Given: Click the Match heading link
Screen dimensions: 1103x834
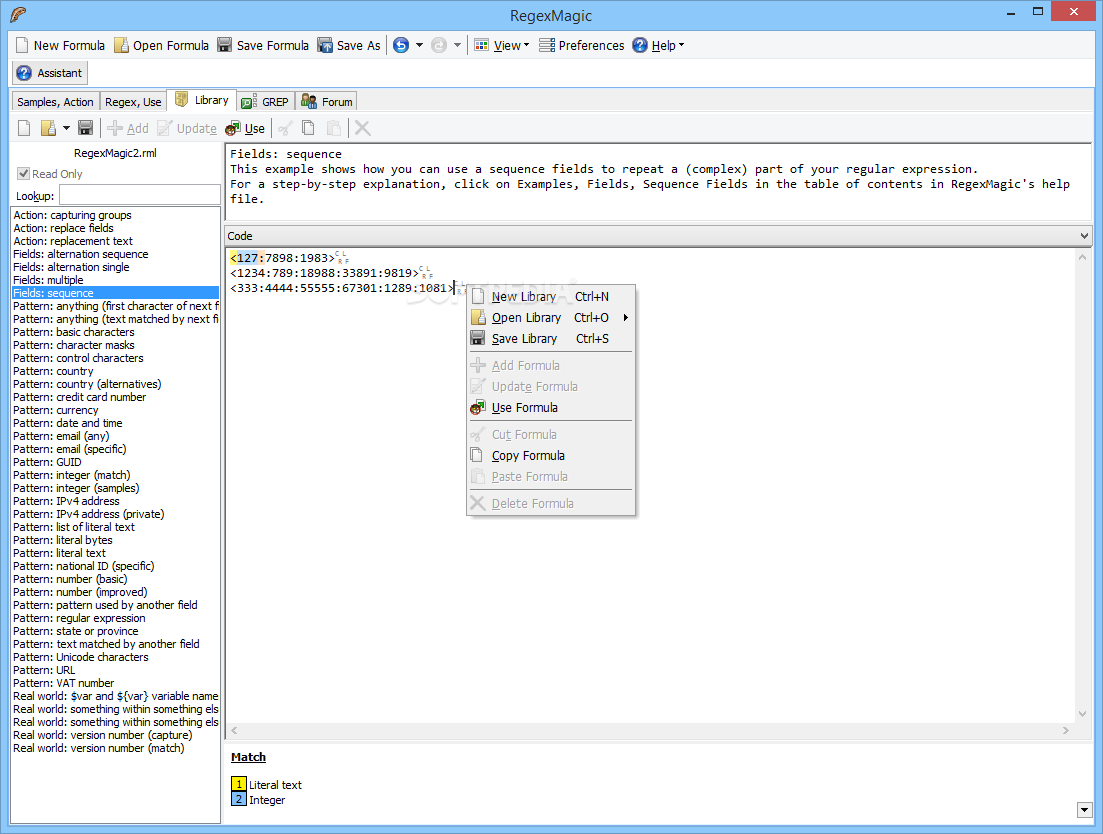Looking at the screenshot, I should click(248, 757).
